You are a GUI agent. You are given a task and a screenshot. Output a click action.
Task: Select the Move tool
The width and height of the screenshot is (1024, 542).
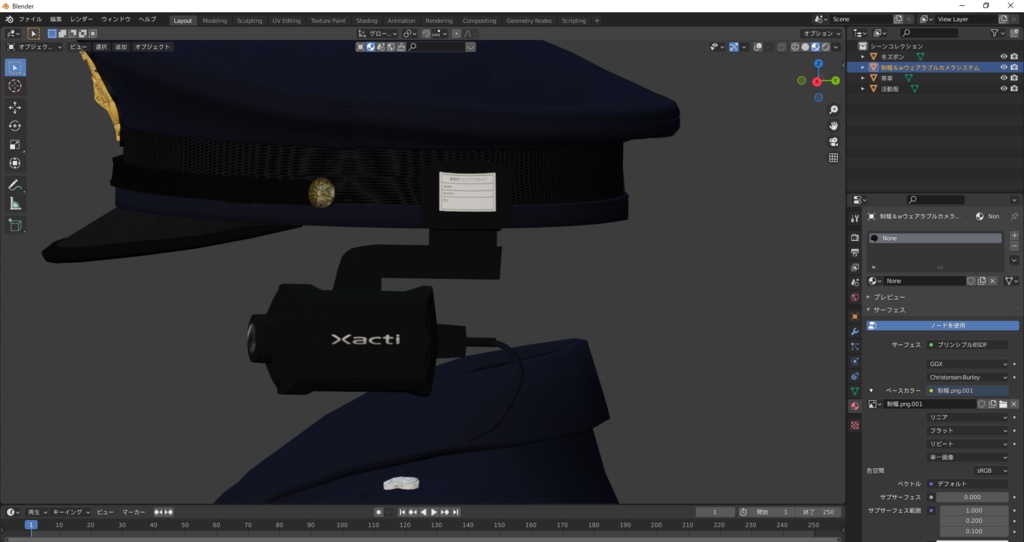click(15, 107)
